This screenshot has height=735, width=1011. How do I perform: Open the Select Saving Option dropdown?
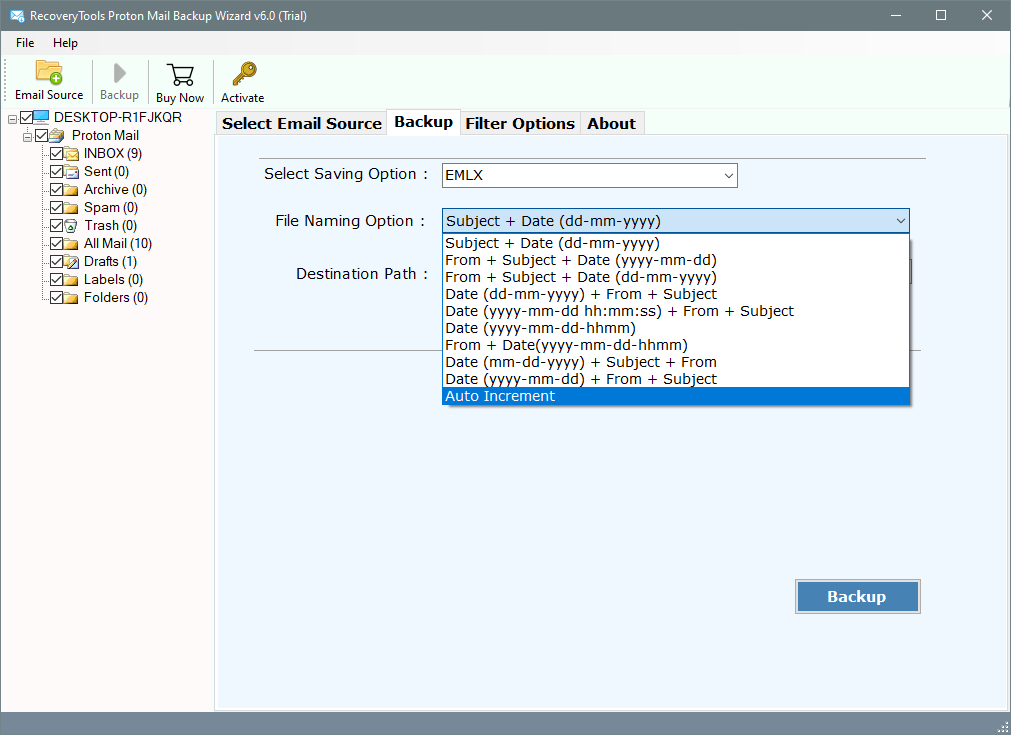(x=589, y=175)
